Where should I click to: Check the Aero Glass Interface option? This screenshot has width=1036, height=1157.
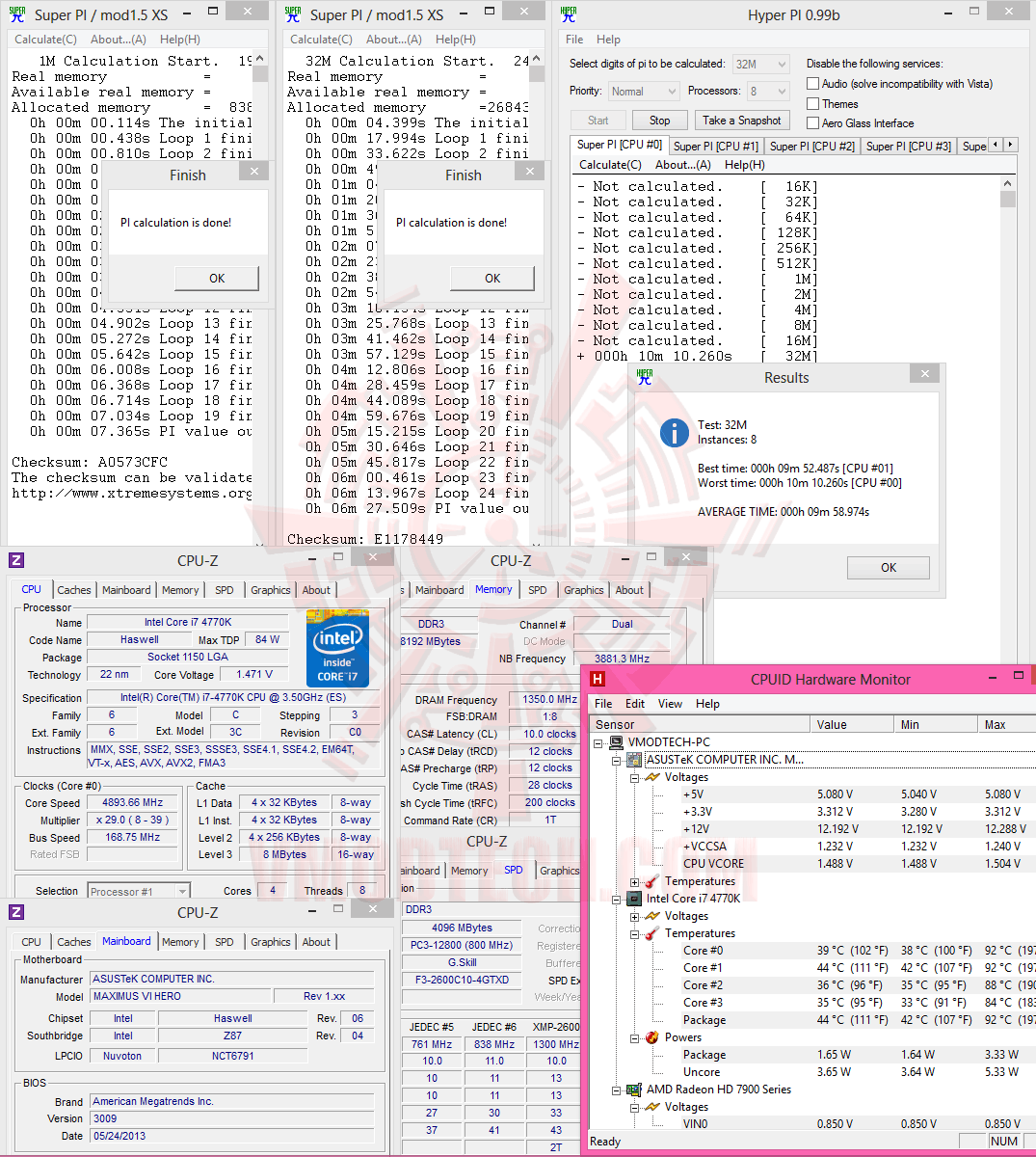813,122
